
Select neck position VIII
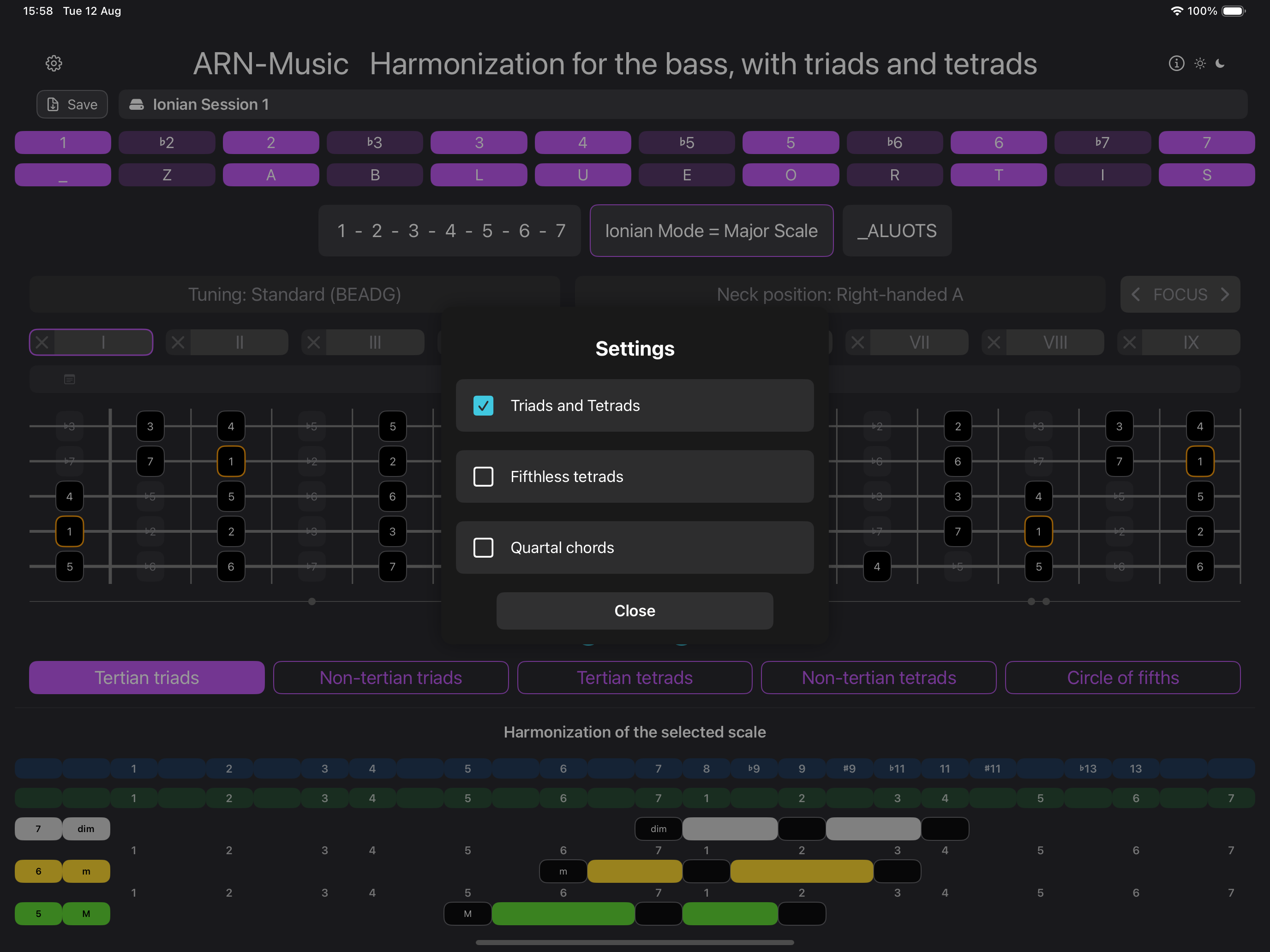pyautogui.click(x=1055, y=343)
